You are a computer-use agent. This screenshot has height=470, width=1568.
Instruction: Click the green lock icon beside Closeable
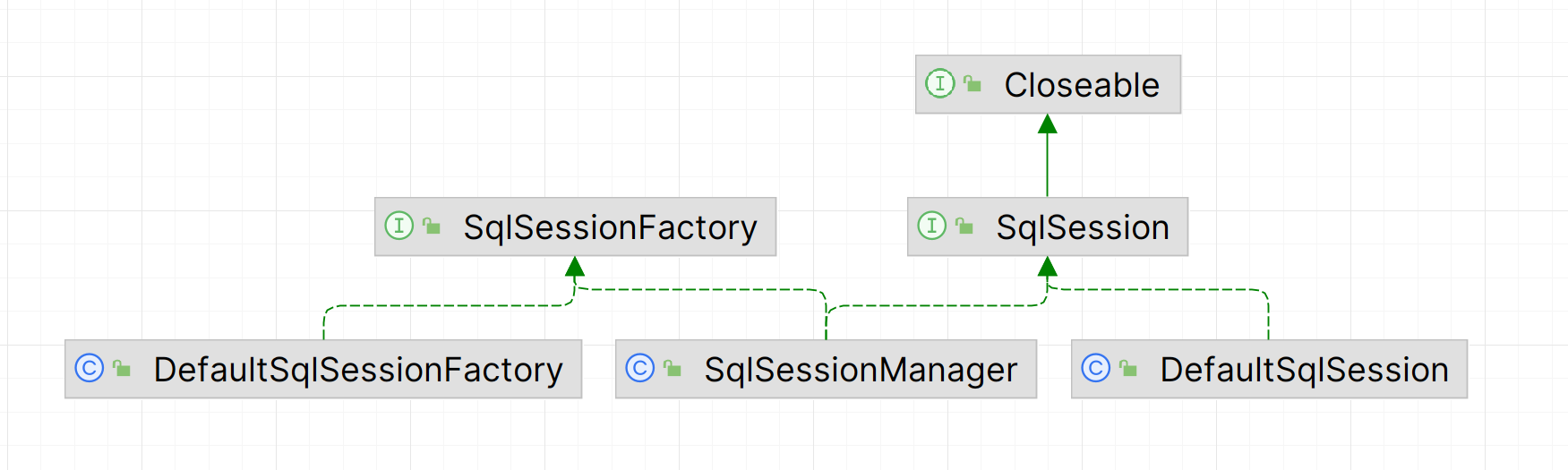973,84
